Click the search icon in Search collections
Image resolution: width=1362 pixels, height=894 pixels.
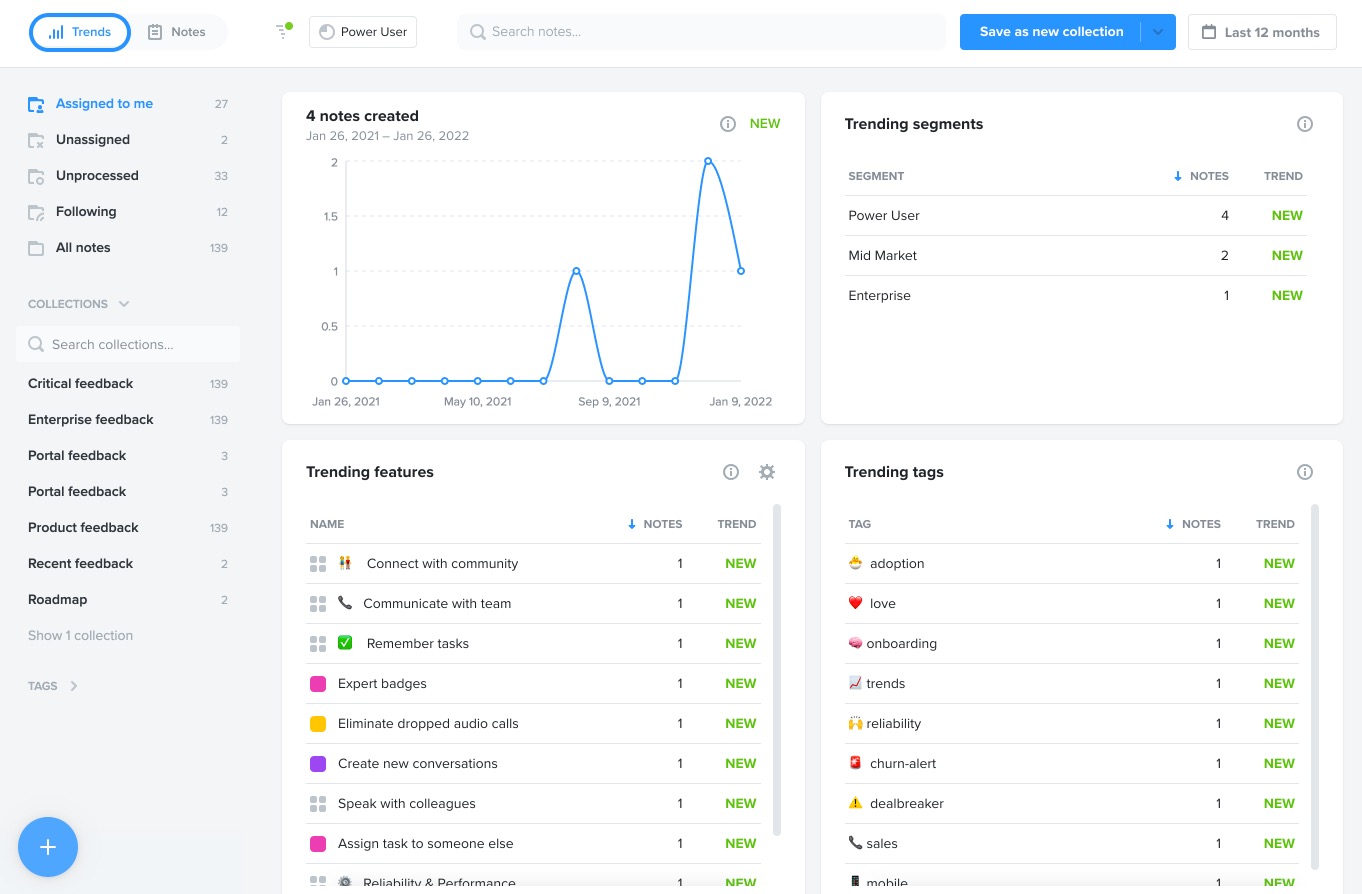click(36, 344)
